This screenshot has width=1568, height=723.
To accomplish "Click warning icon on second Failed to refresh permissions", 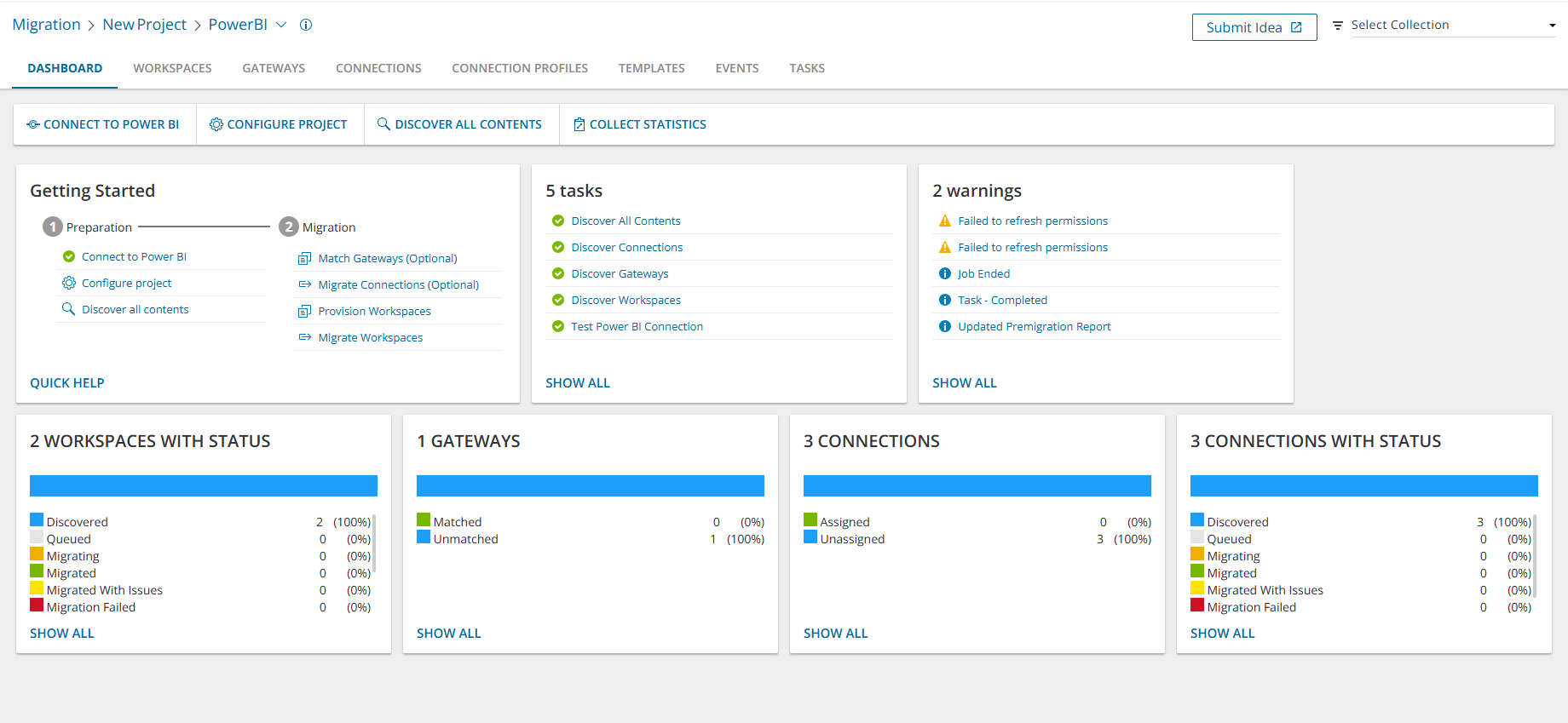I will point(945,247).
